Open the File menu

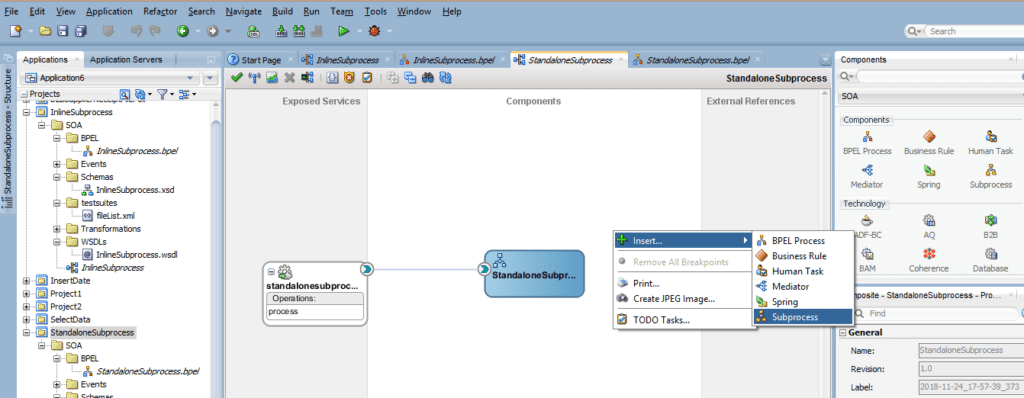pyautogui.click(x=11, y=12)
